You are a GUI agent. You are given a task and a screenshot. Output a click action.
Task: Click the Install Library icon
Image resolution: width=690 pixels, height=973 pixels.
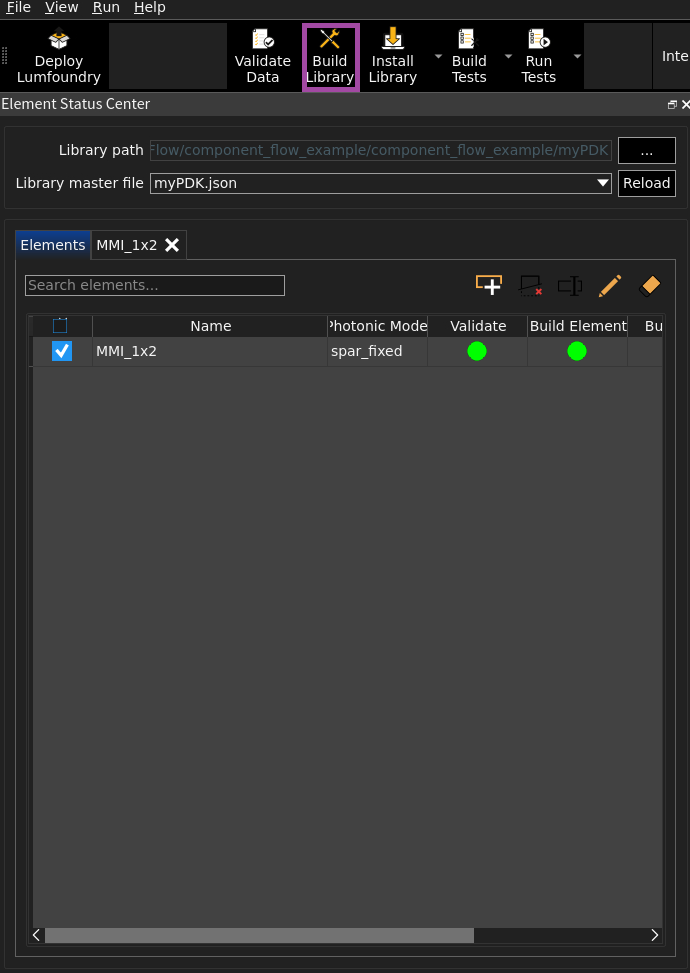coord(392,57)
